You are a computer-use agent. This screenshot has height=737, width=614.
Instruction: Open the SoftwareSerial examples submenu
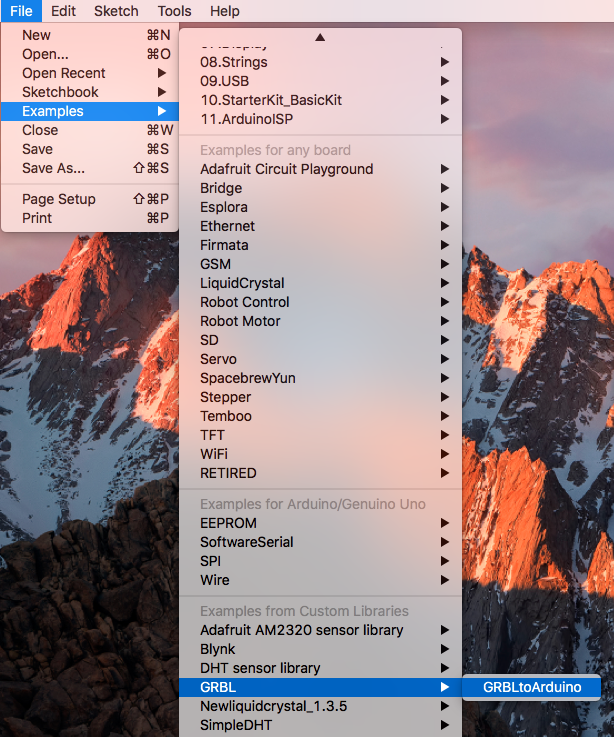coord(320,542)
